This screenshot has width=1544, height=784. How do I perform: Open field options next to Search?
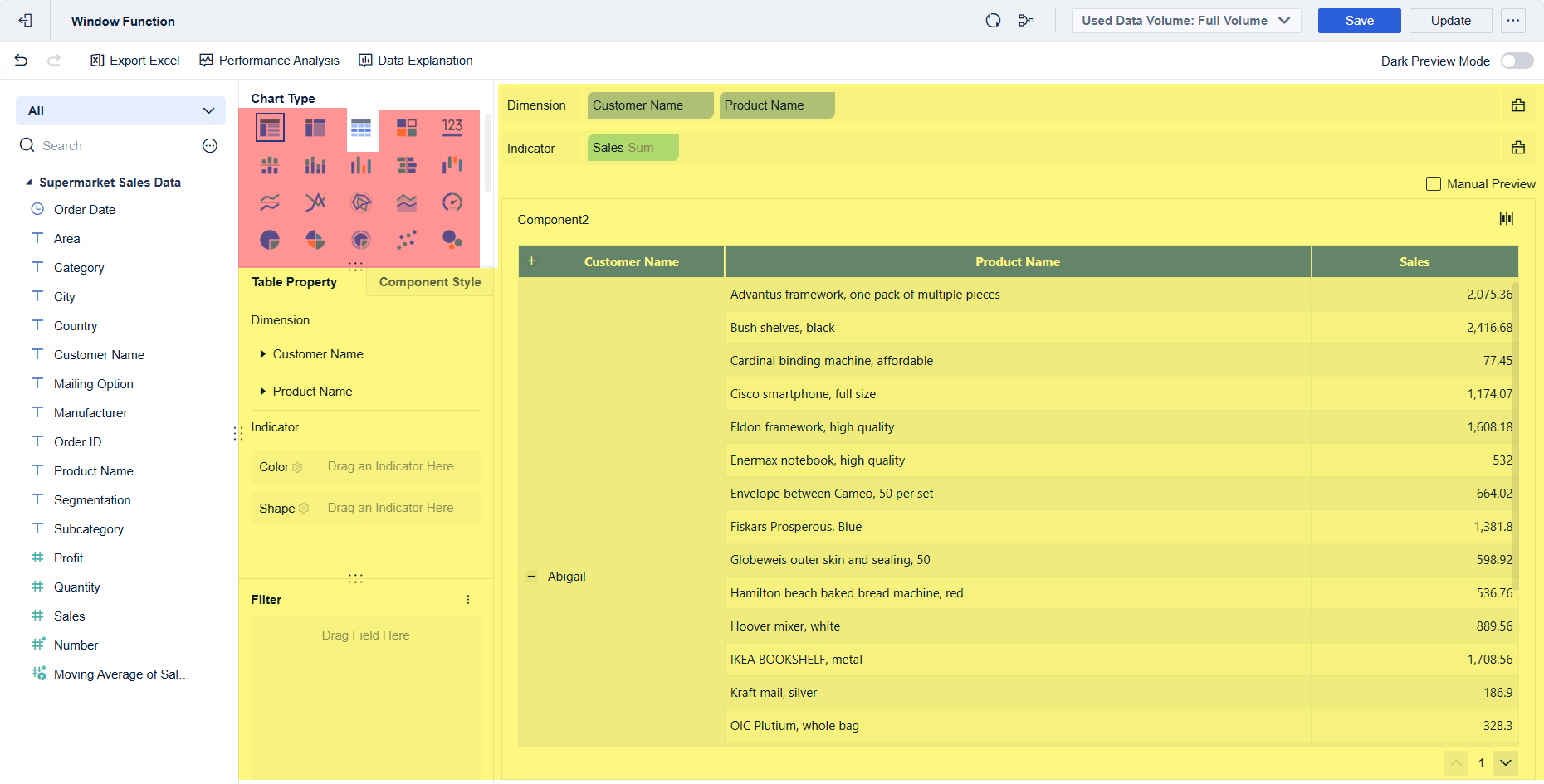click(210, 146)
